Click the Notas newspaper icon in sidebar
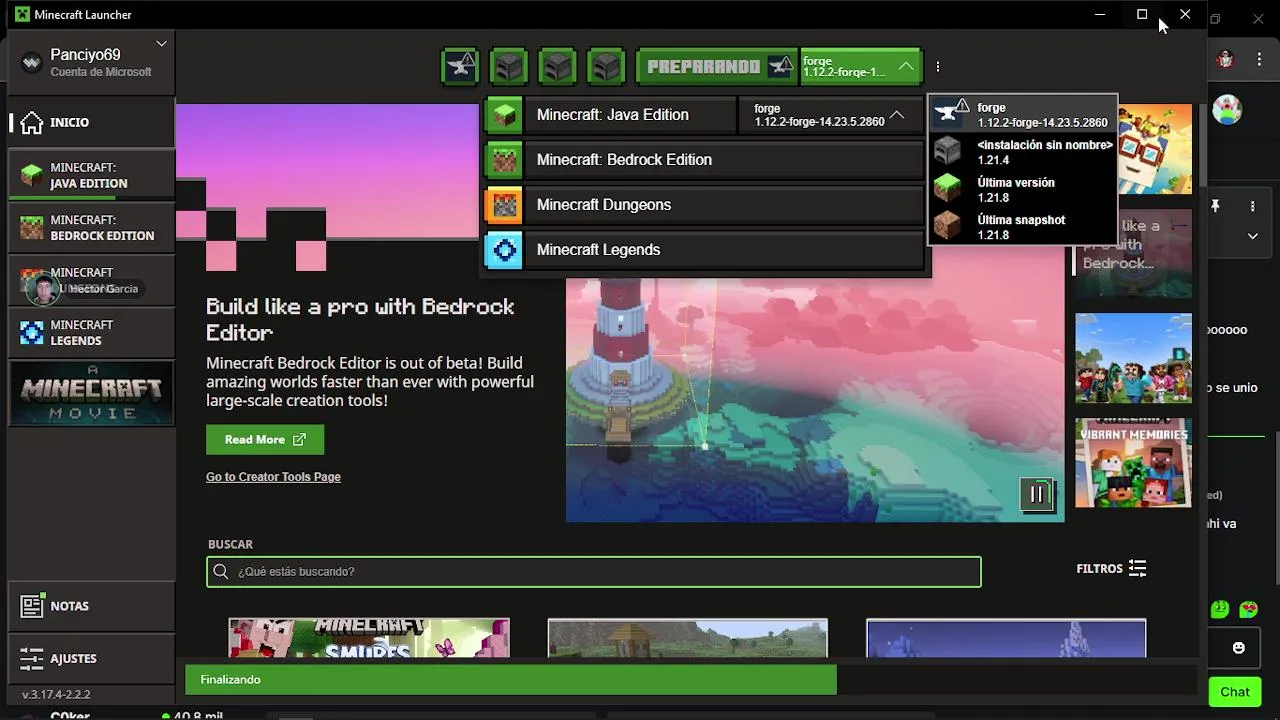The width and height of the screenshot is (1280, 720). pos(33,606)
